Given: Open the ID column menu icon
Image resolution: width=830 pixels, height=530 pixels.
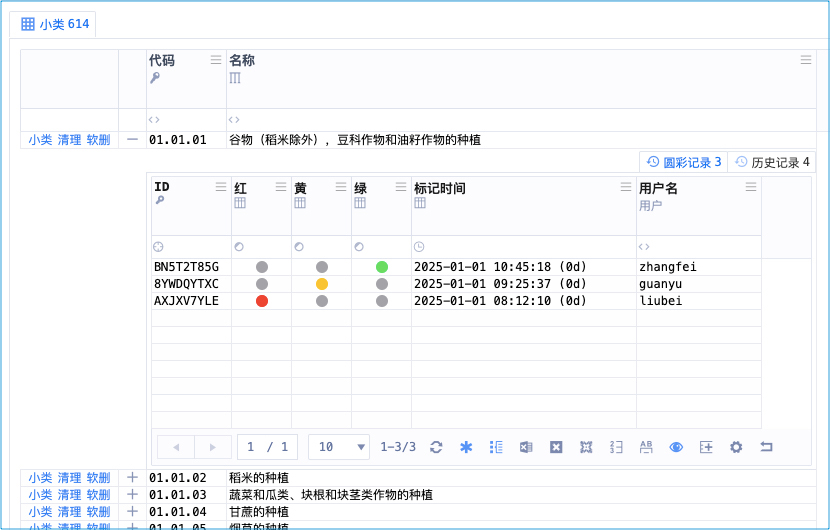Looking at the screenshot, I should 221,186.
